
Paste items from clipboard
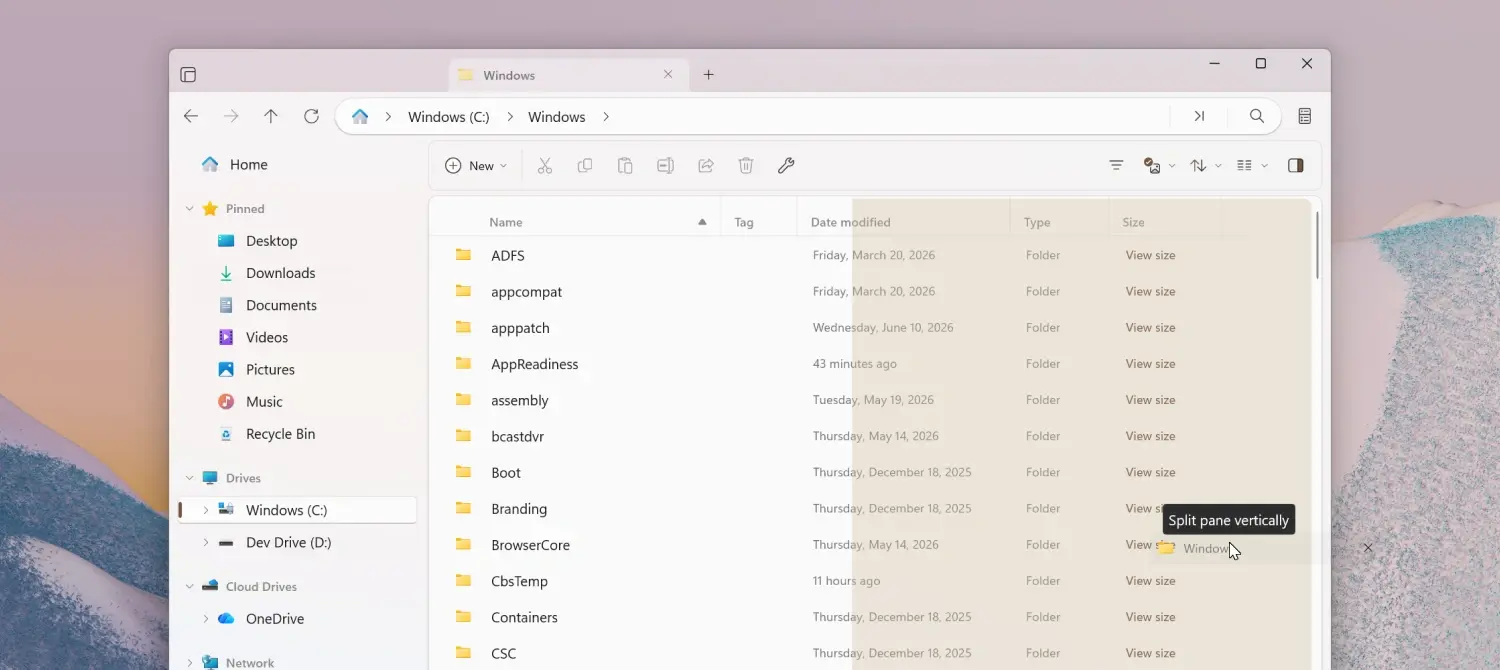tap(625, 165)
